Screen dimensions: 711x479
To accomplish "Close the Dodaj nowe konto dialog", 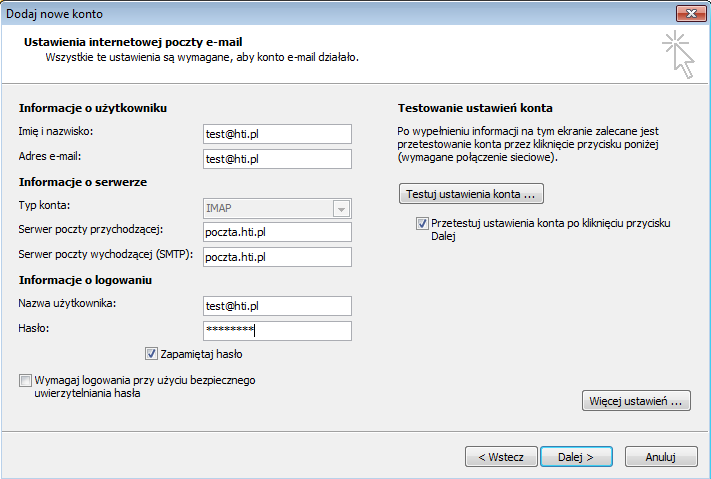I will [691, 14].
